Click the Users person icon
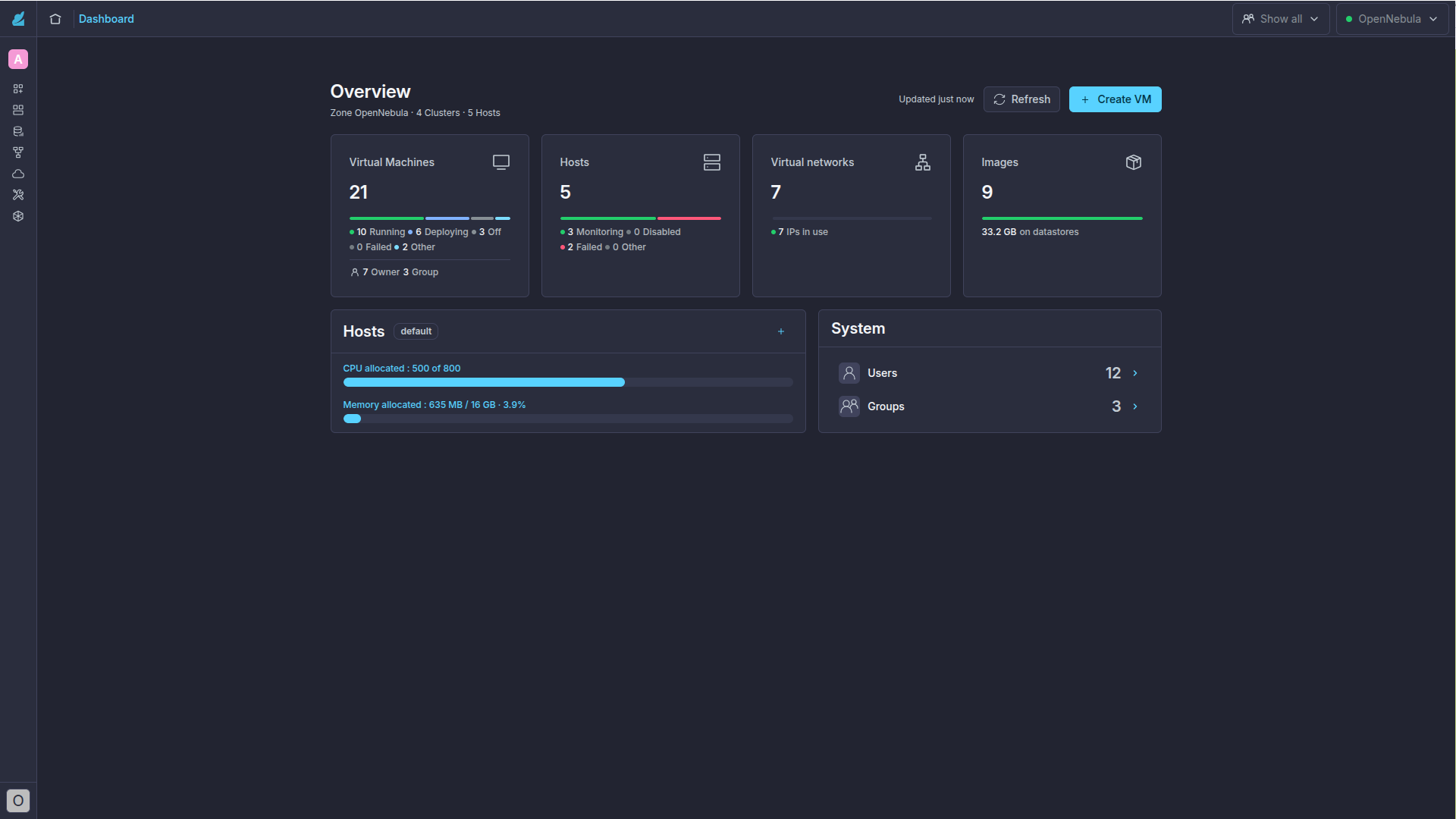The image size is (1456, 819). (x=849, y=373)
